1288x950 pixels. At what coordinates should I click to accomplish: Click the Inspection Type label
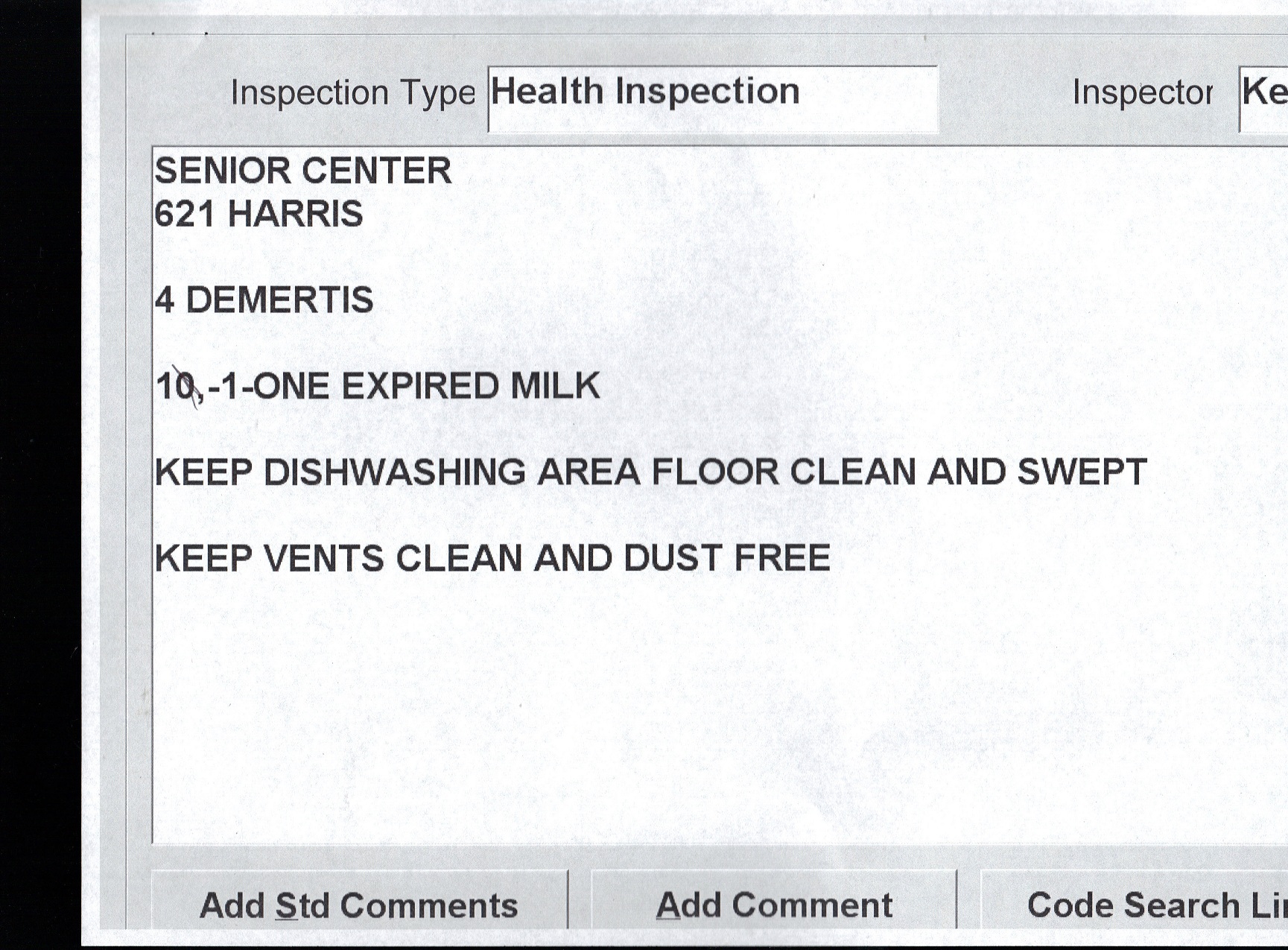click(x=352, y=93)
